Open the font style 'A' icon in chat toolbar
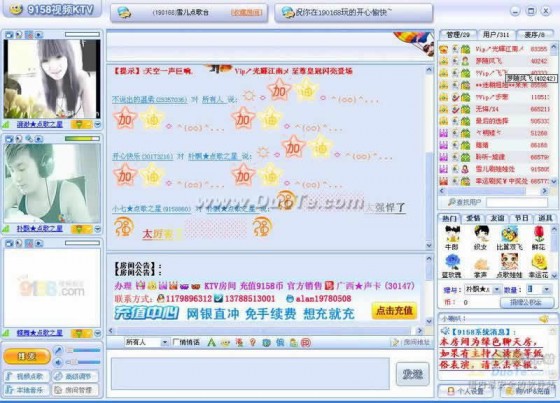The image size is (560, 403). [x=211, y=343]
